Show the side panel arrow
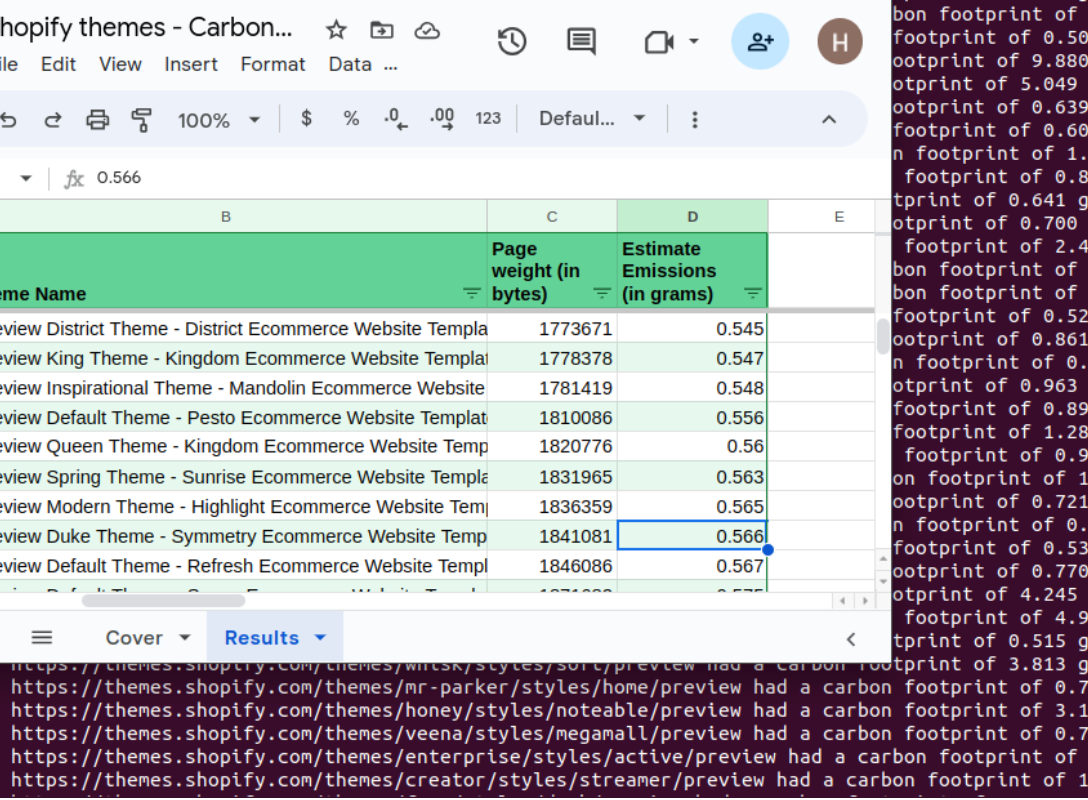 tap(851, 639)
